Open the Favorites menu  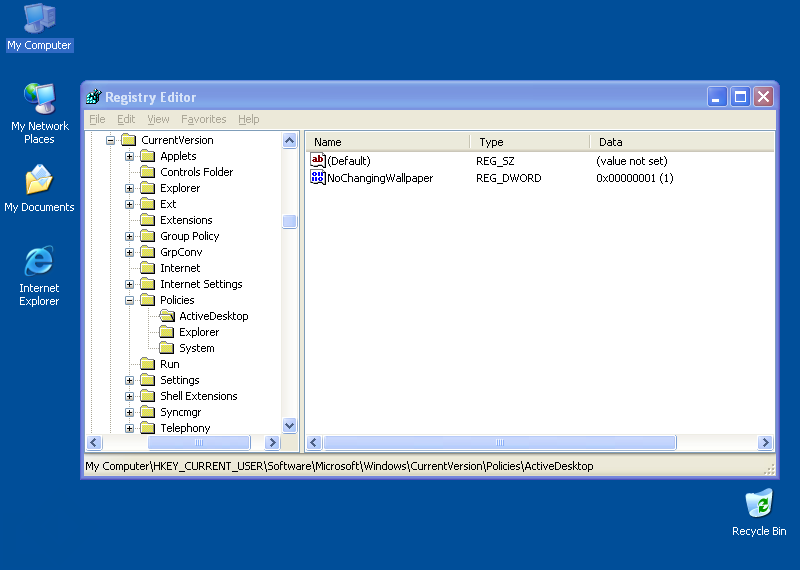point(204,119)
